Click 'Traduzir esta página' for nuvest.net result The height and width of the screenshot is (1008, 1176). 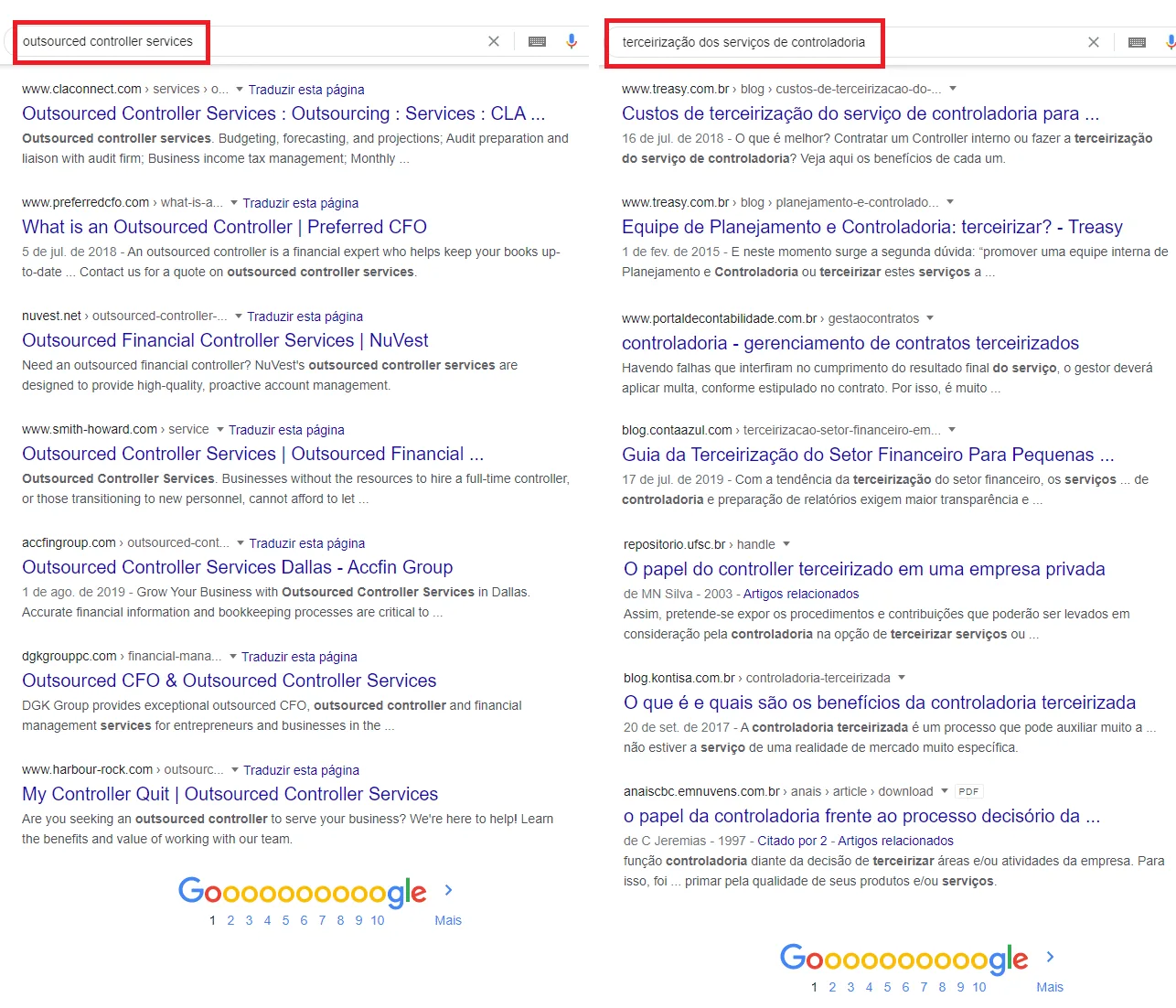tap(305, 316)
